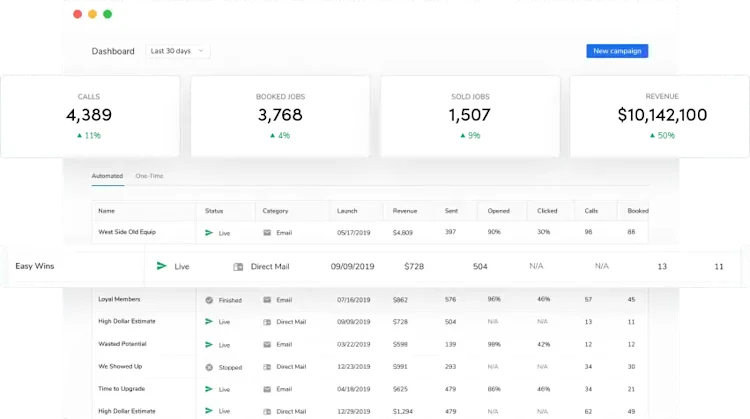Open the We Showed Up campaign
750x419 pixels.
coord(120,366)
